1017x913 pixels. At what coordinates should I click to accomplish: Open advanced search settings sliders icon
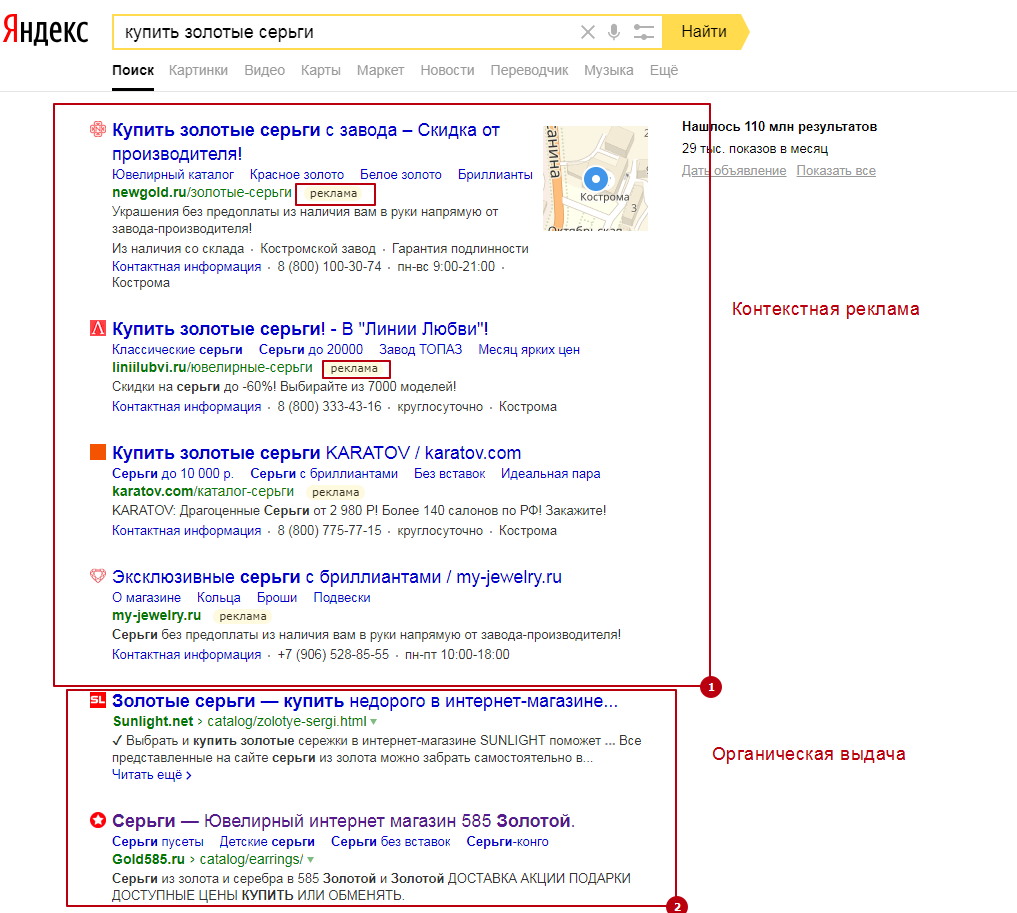(643, 32)
